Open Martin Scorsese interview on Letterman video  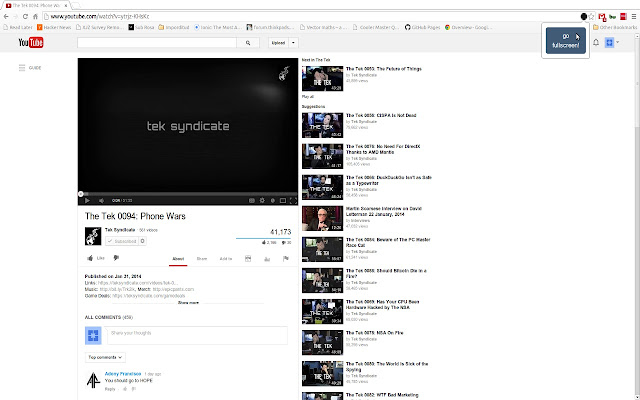coord(384,211)
